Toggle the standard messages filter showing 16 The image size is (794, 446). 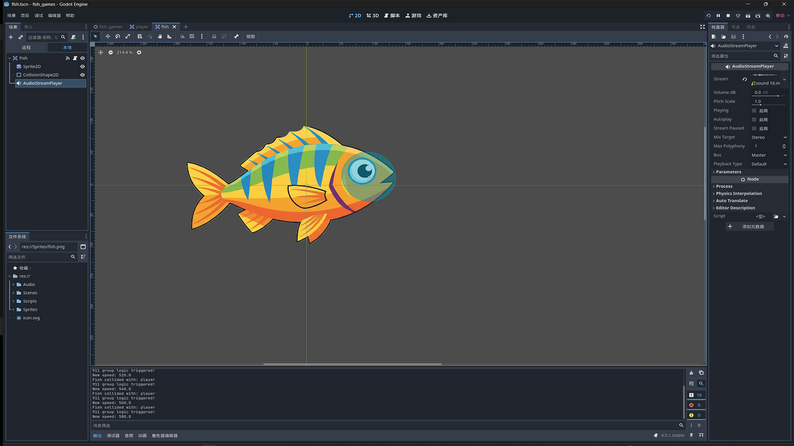coord(696,395)
